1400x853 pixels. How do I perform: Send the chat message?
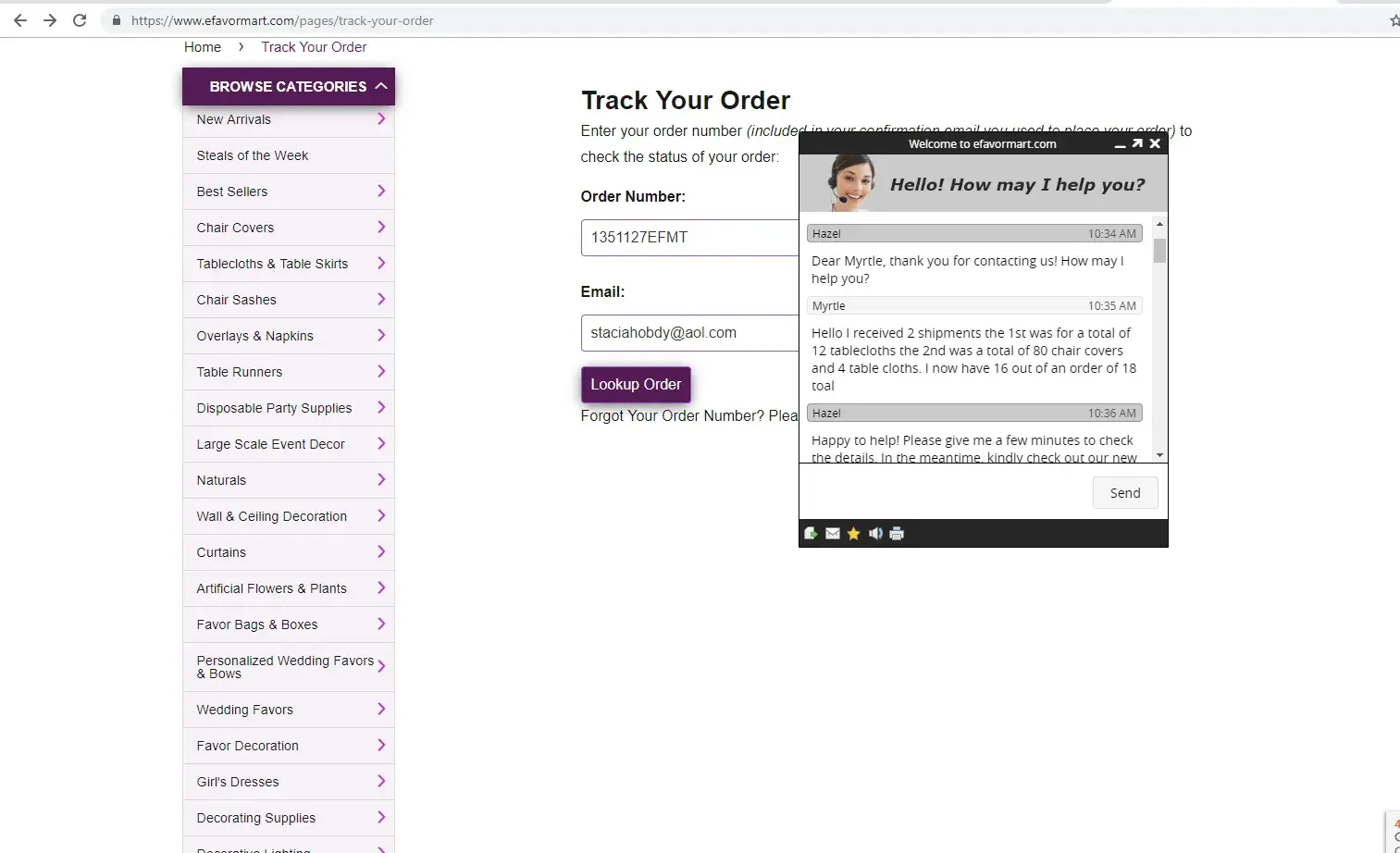1125,493
